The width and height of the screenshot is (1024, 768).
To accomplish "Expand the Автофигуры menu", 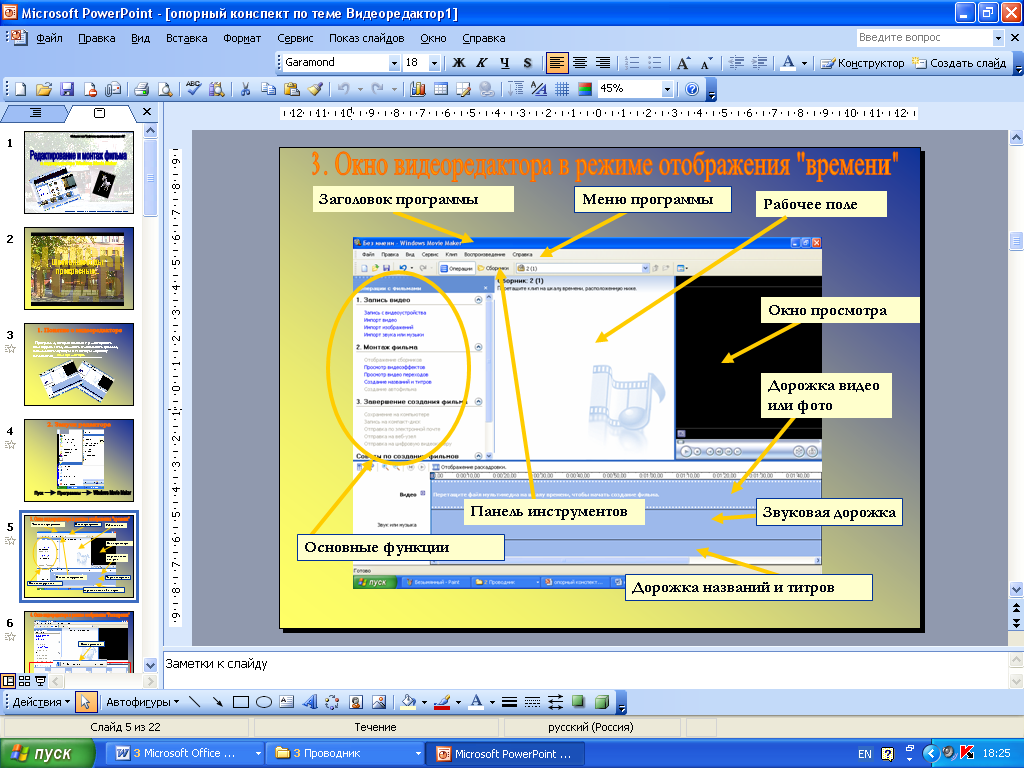I will point(142,702).
